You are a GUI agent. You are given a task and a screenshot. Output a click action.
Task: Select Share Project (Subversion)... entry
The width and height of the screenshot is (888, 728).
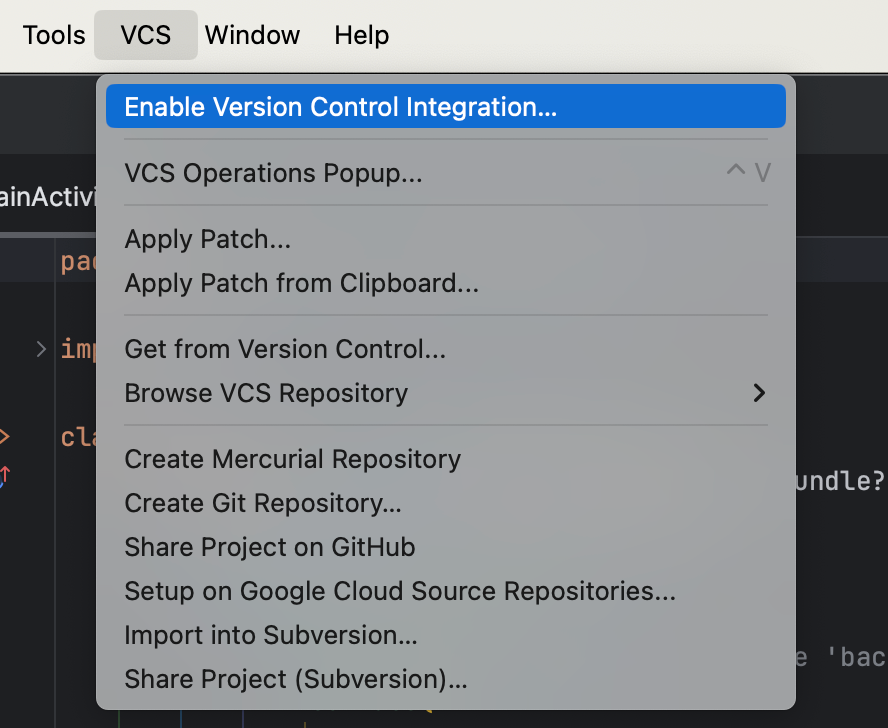(x=296, y=679)
